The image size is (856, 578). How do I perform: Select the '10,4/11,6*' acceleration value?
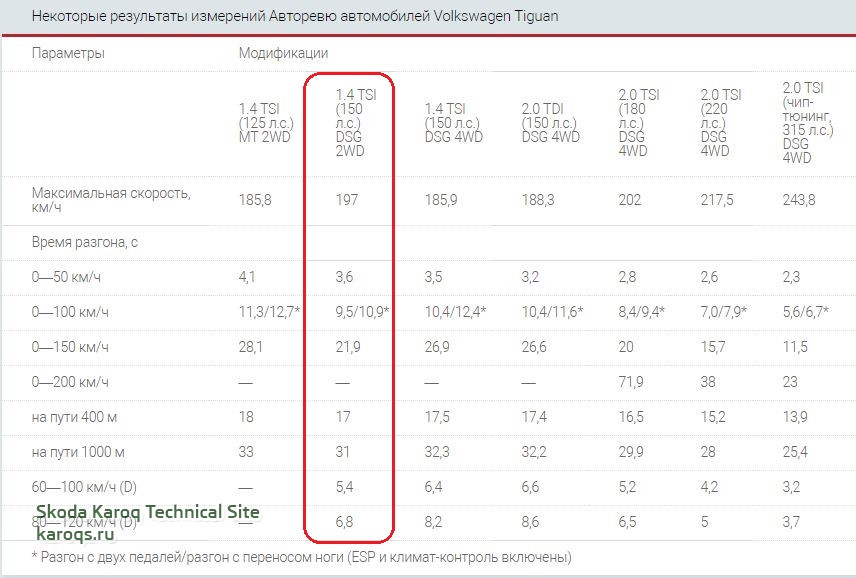pyautogui.click(x=552, y=312)
